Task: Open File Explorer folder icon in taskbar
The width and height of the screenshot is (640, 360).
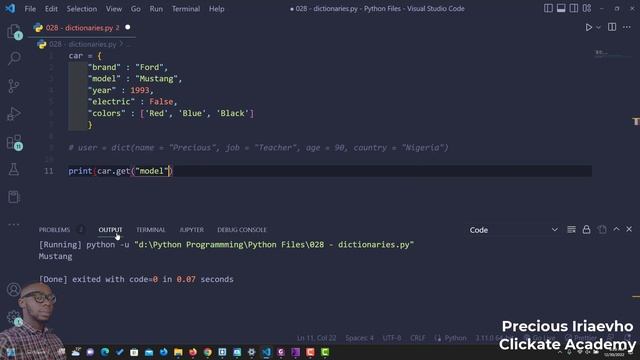Action: click(x=178, y=352)
